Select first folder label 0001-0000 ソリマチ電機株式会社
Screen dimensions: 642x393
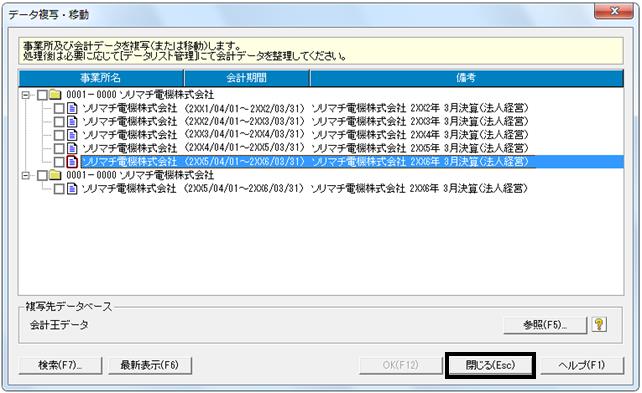[140, 95]
